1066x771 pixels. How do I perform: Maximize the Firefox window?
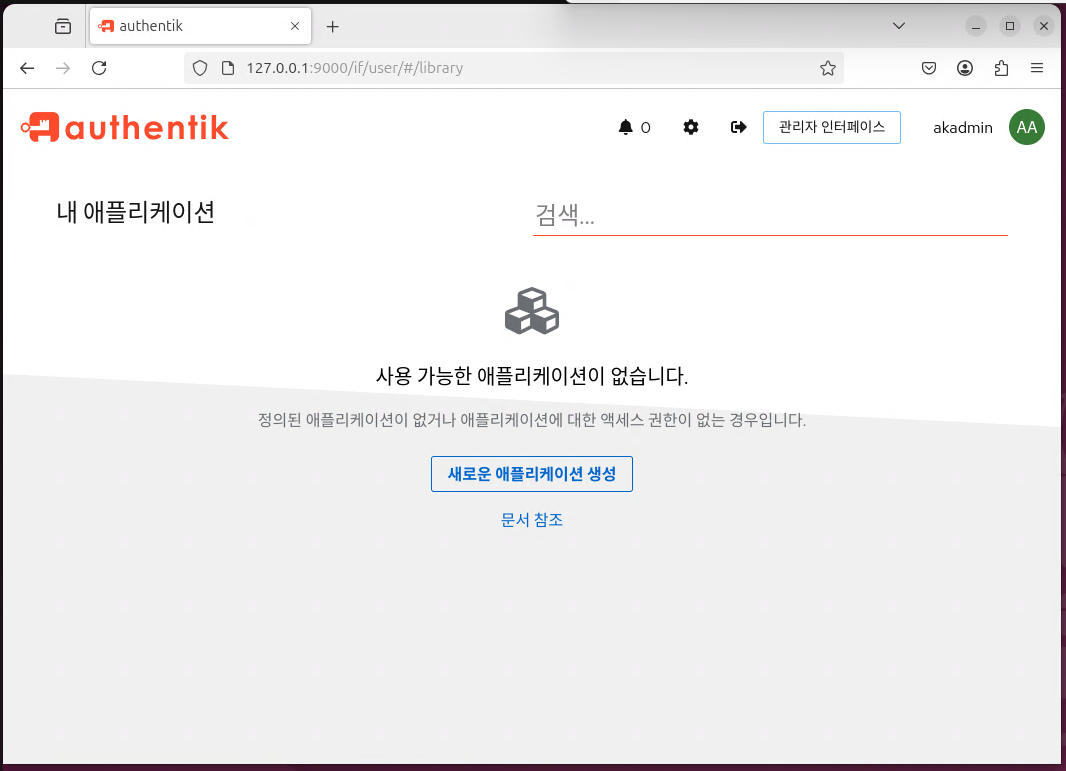(1010, 27)
